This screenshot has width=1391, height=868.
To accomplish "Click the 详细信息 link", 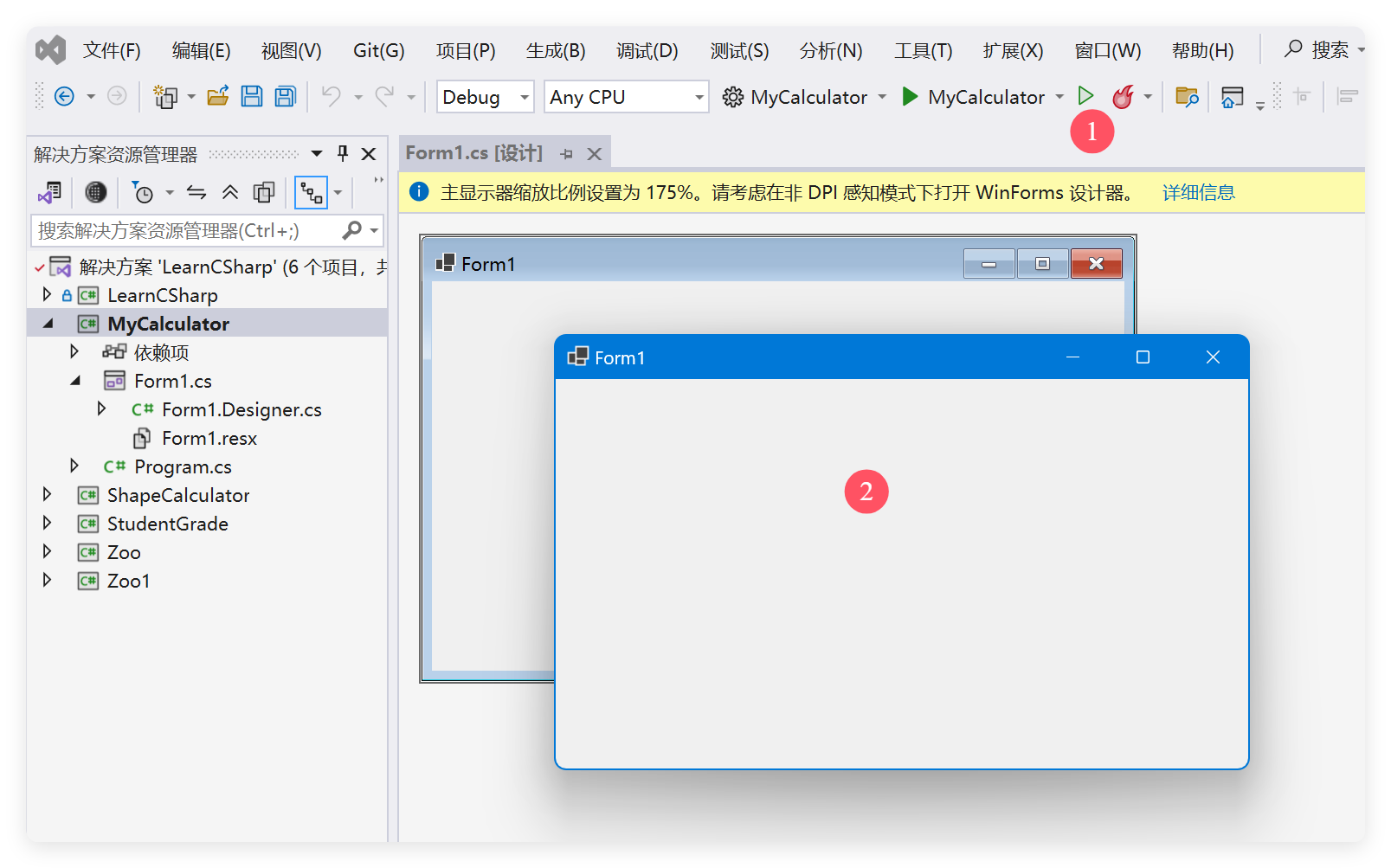I will [1198, 192].
